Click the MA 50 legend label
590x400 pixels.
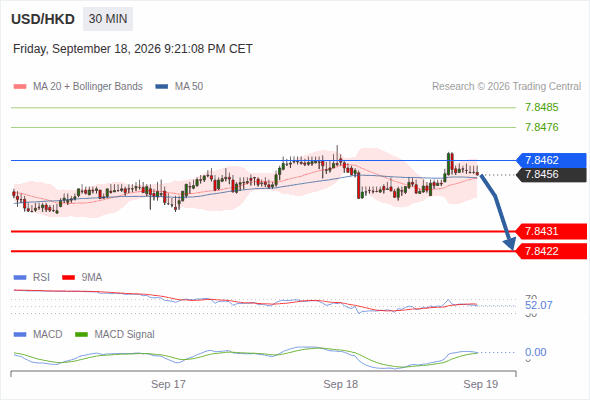pos(189,87)
